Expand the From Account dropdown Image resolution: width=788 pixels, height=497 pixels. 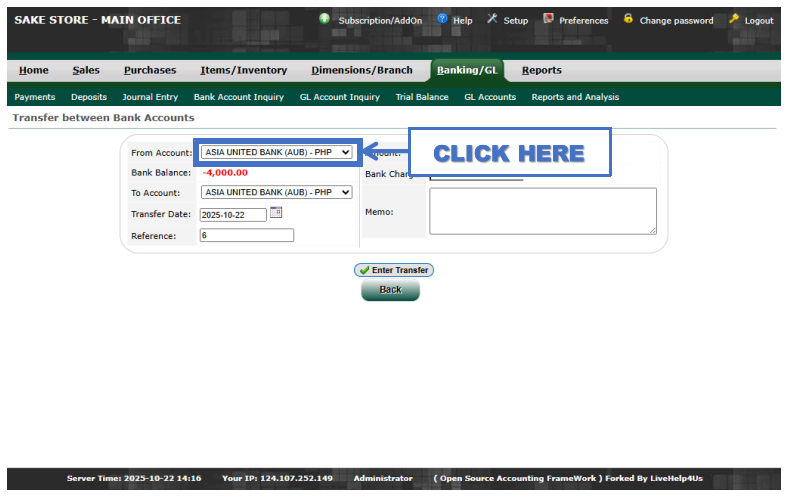[x=277, y=152]
